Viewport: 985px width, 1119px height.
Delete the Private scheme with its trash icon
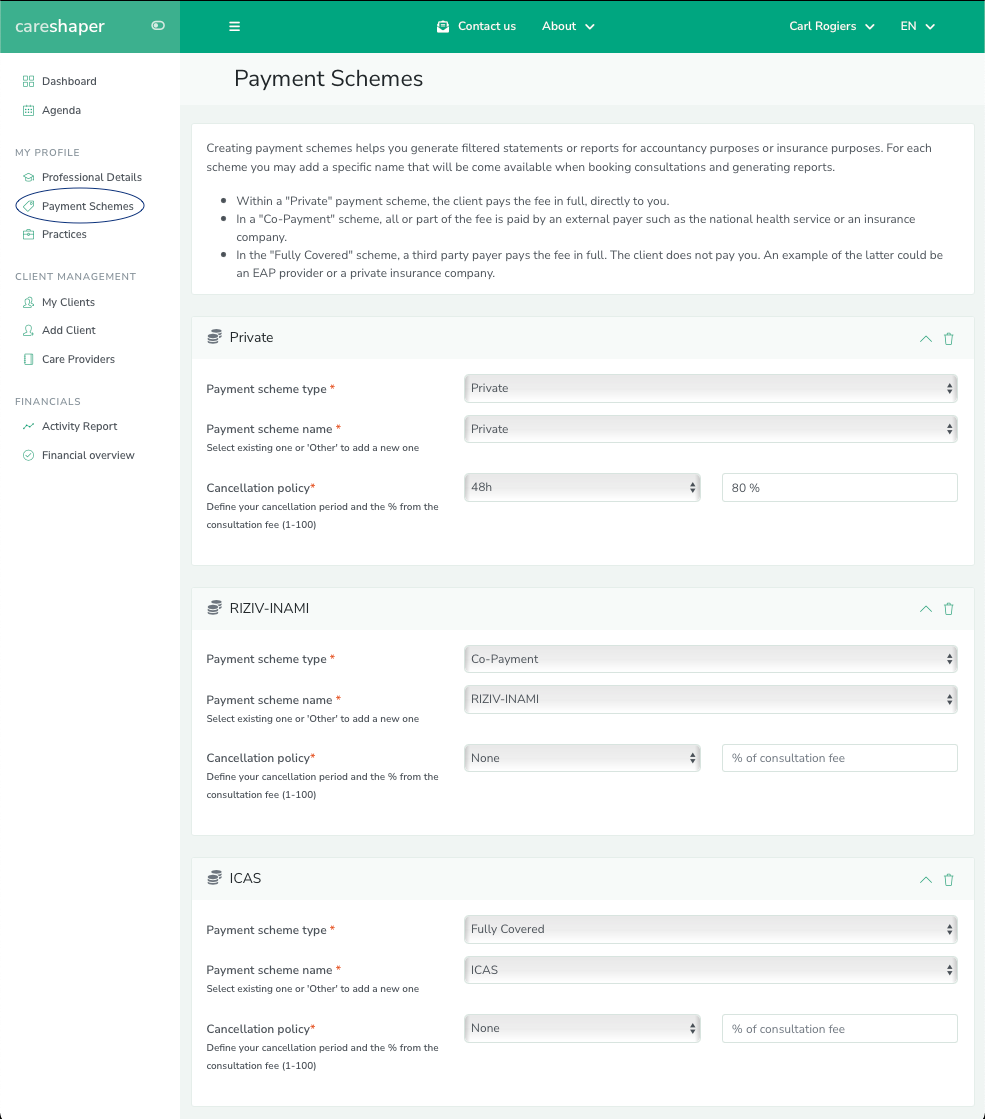(948, 338)
